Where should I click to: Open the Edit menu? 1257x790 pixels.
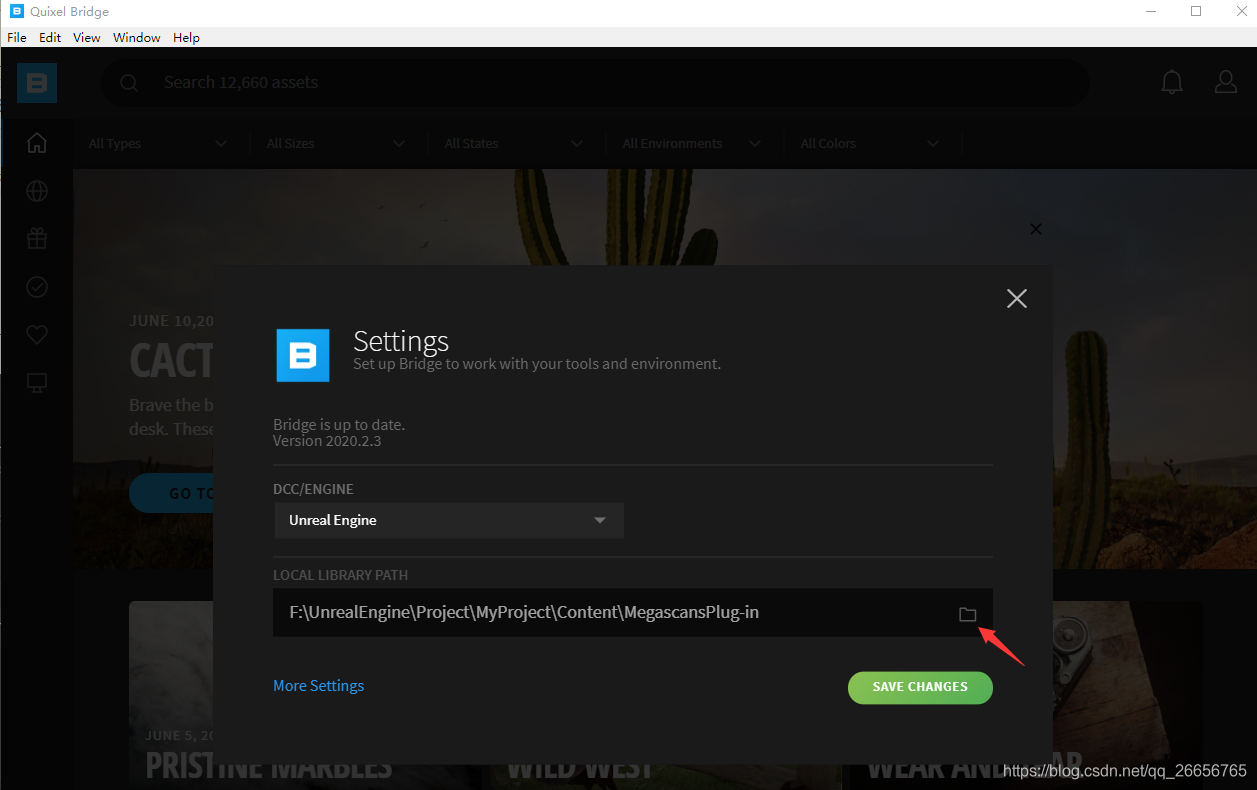50,37
